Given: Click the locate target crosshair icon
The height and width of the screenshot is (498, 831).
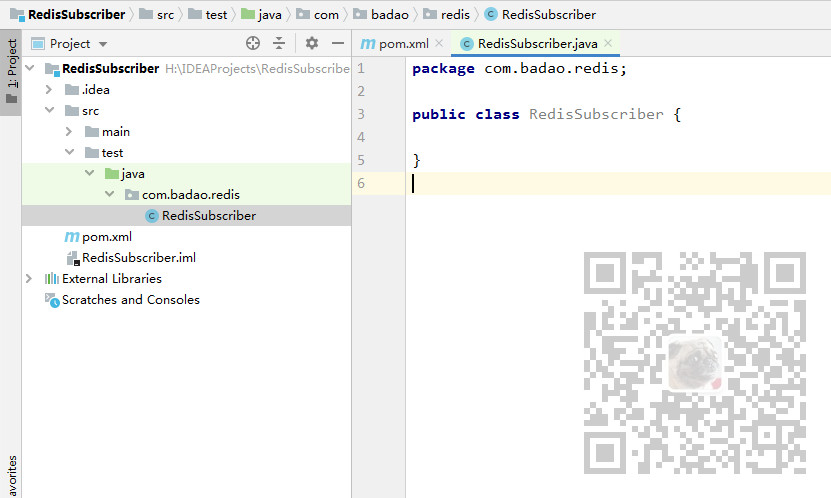Looking at the screenshot, I should click(x=253, y=43).
